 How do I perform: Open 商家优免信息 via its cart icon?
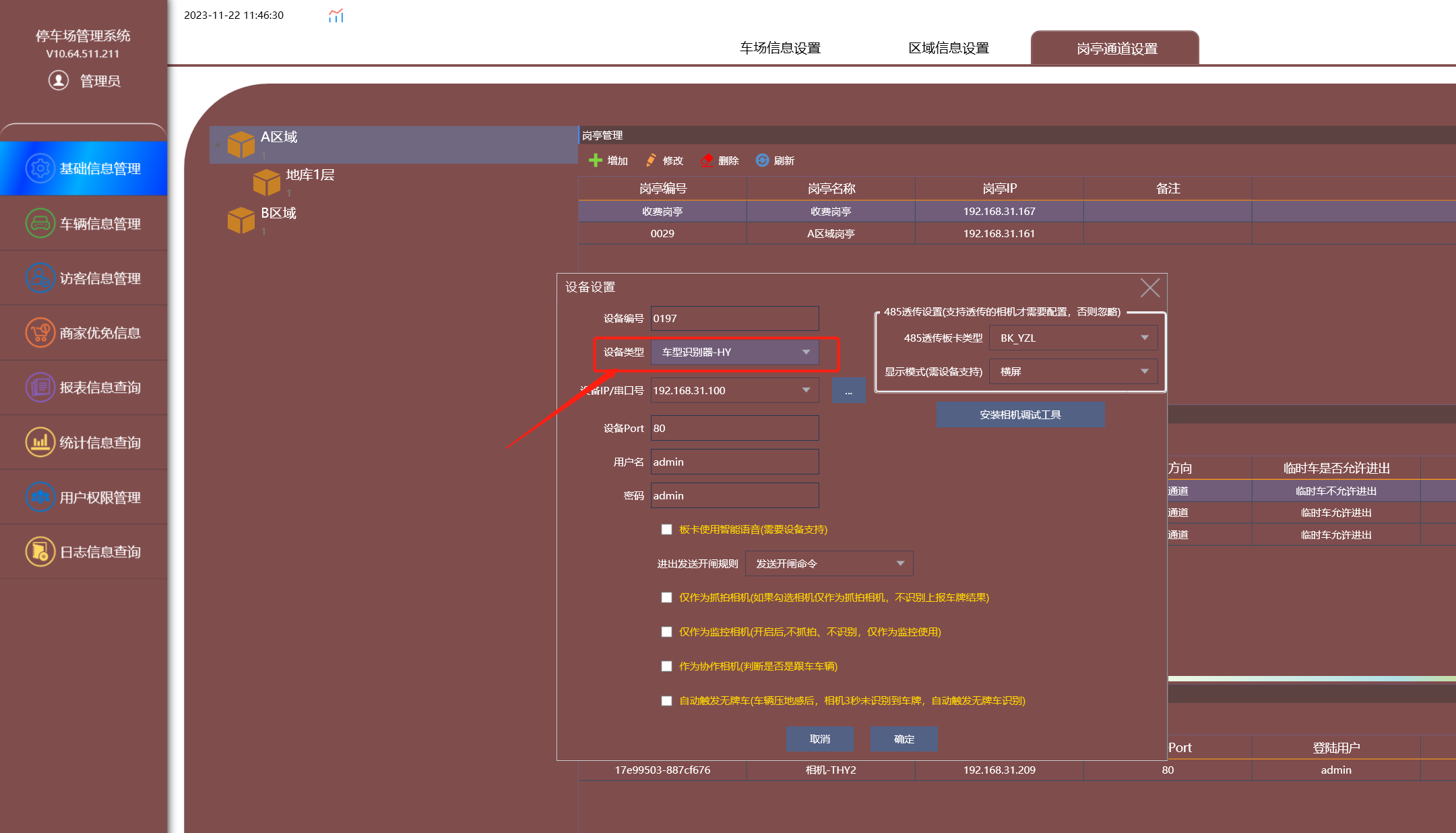coord(40,332)
